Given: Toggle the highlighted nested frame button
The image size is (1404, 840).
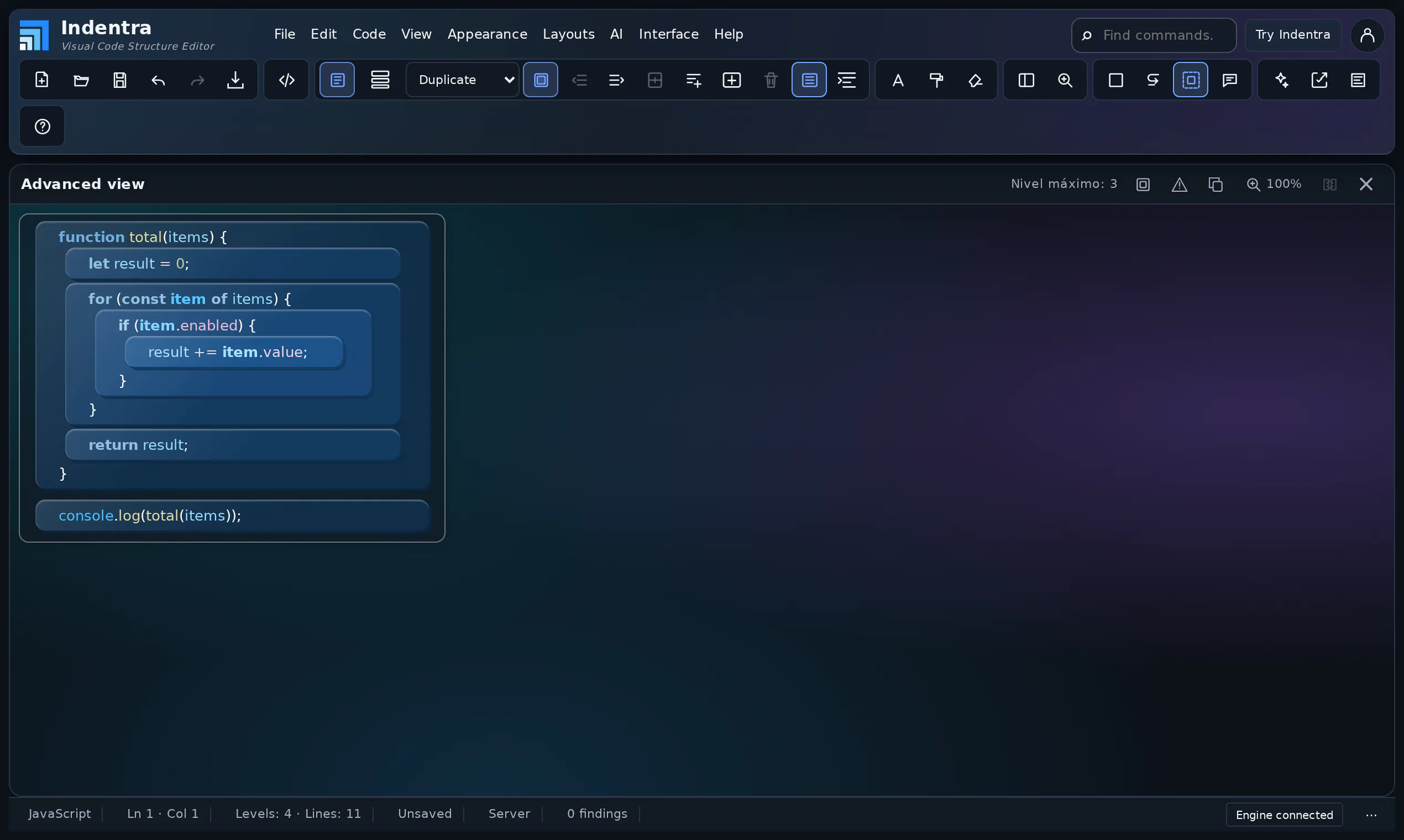Looking at the screenshot, I should pyautogui.click(x=541, y=80).
